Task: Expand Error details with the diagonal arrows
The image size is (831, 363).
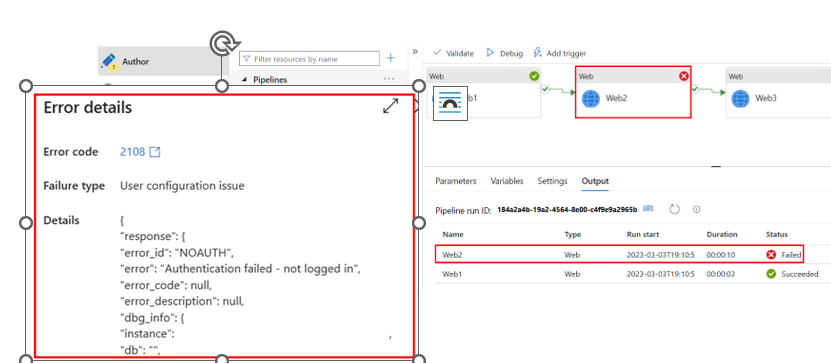Action: pos(391,106)
